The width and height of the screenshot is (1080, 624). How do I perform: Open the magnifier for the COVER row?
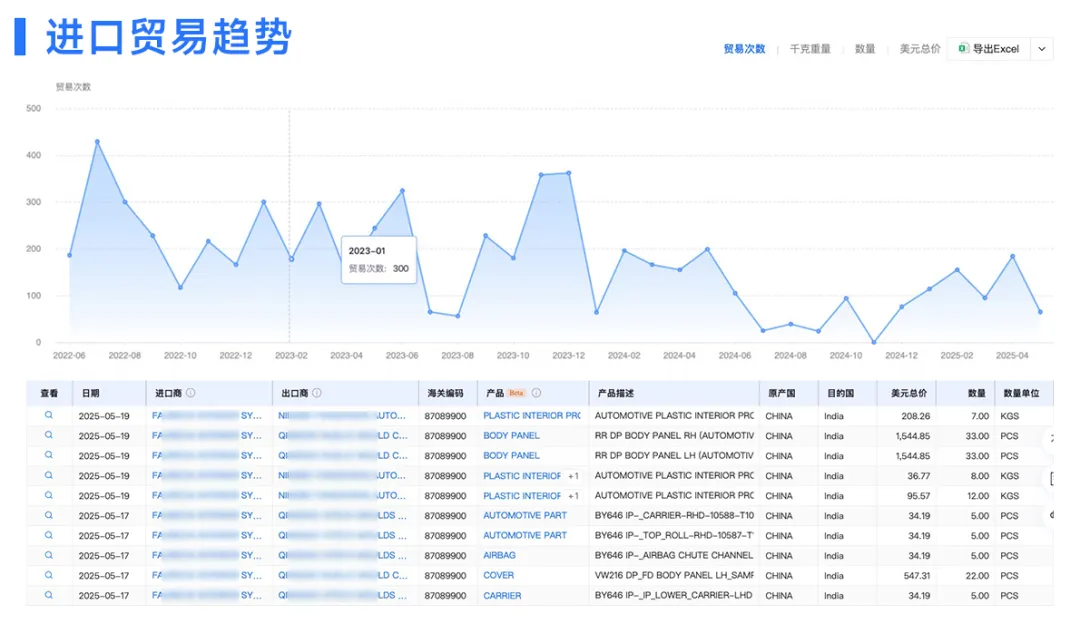point(49,575)
